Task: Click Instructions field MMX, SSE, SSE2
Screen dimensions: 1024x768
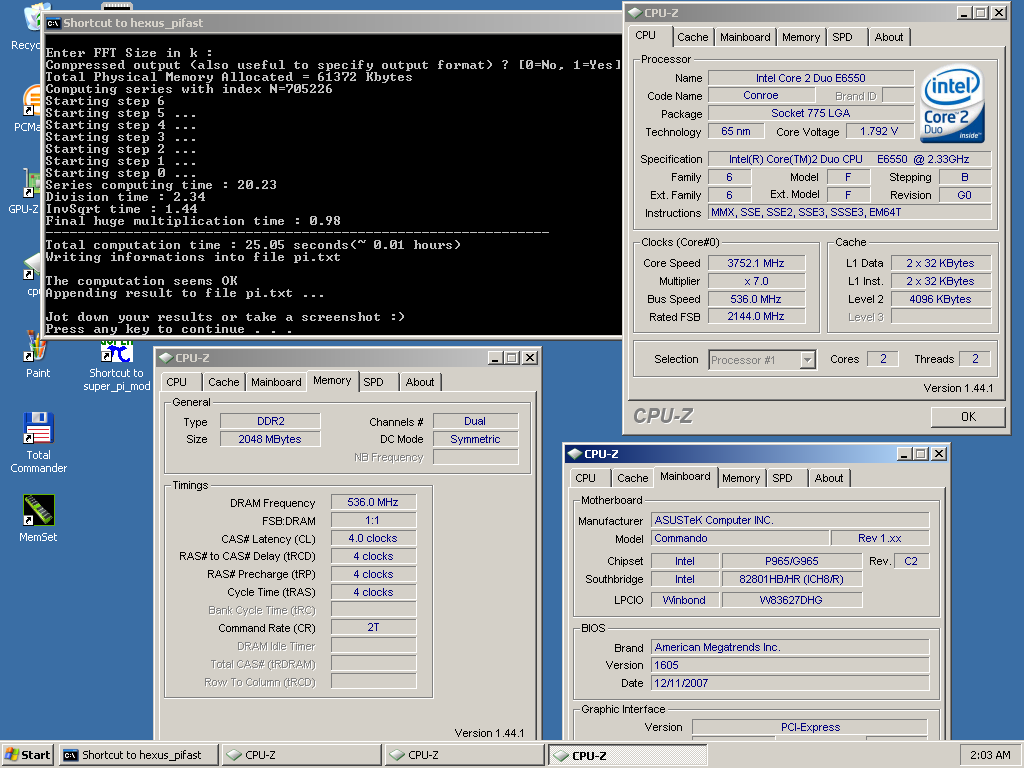Action: point(850,212)
